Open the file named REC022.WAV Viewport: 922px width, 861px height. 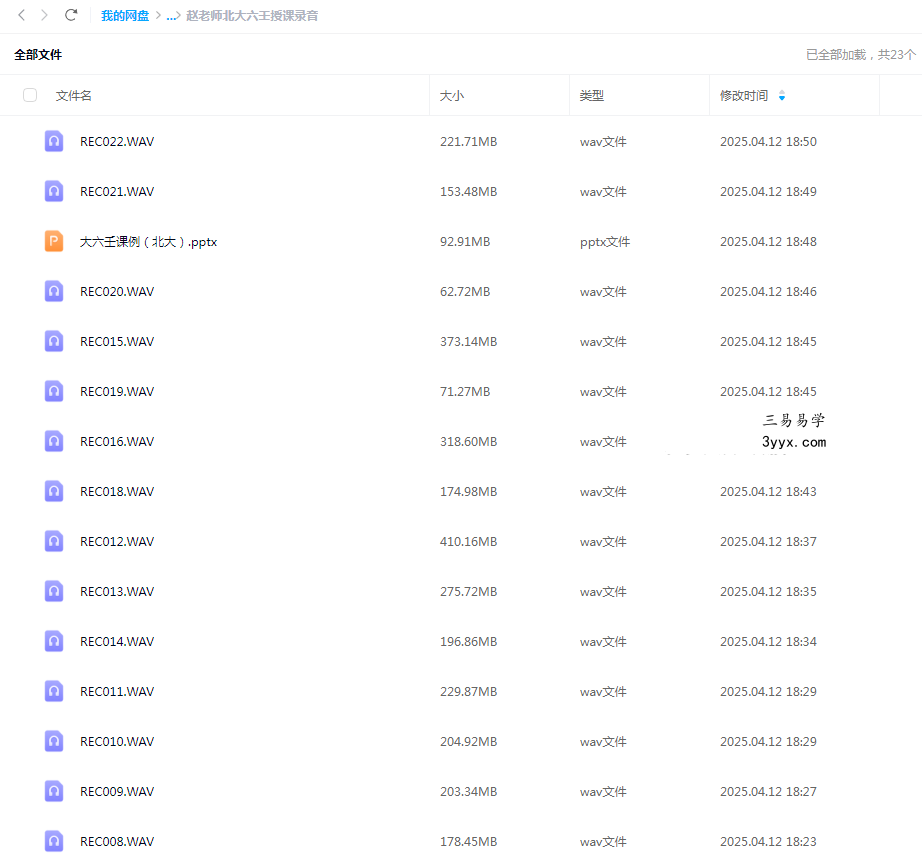(117, 142)
